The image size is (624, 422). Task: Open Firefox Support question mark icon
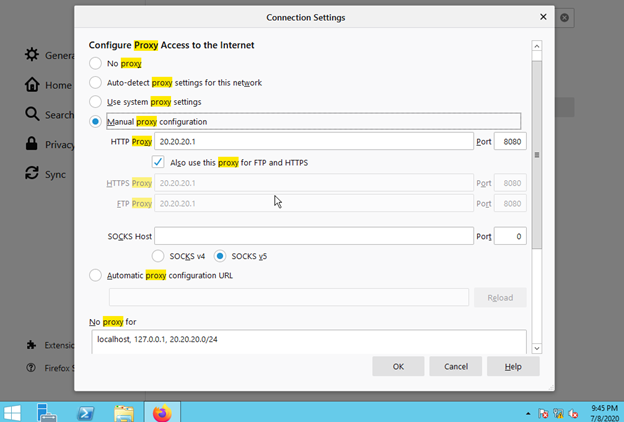pyautogui.click(x=31, y=367)
